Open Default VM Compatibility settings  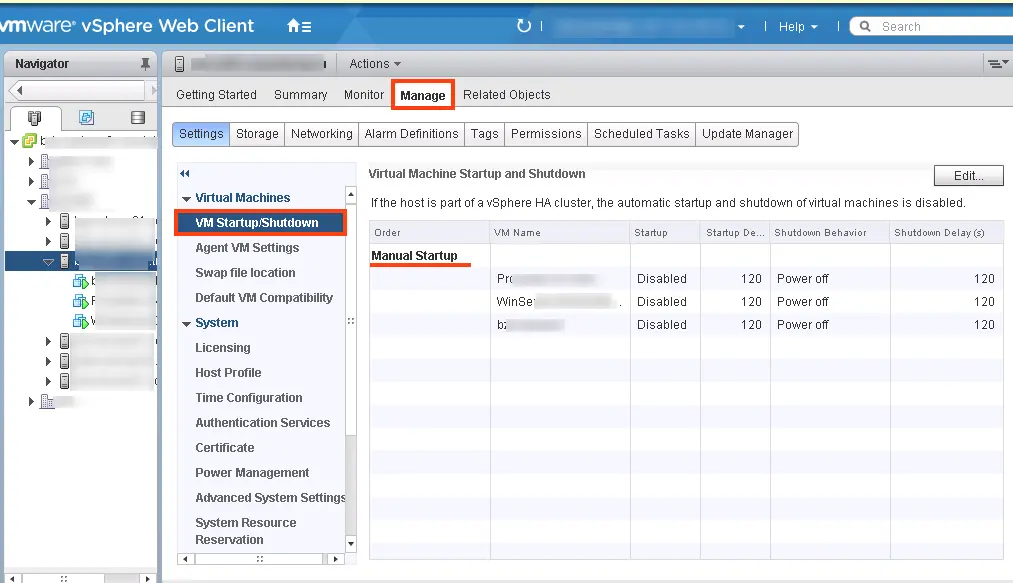point(264,297)
